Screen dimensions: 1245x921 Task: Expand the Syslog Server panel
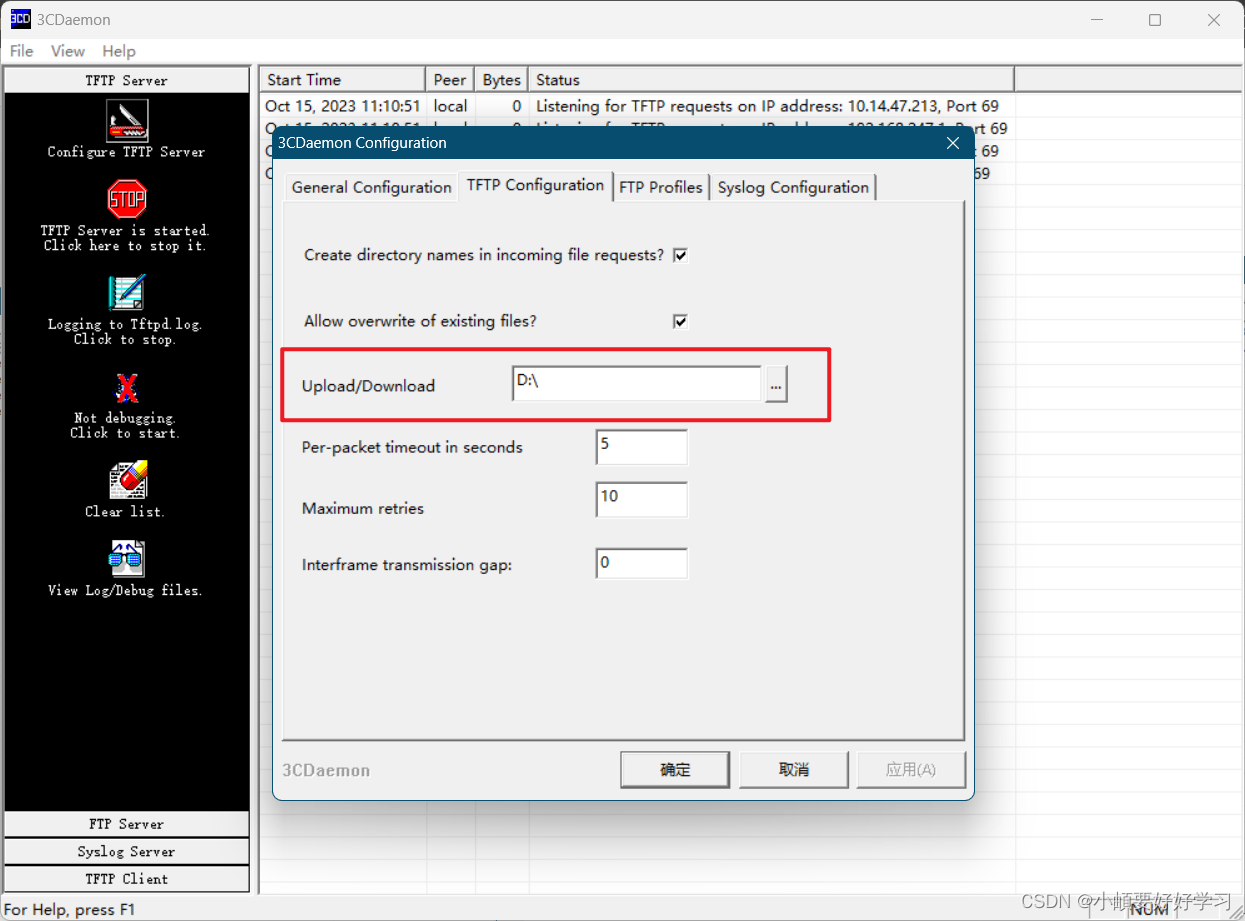coord(126,851)
